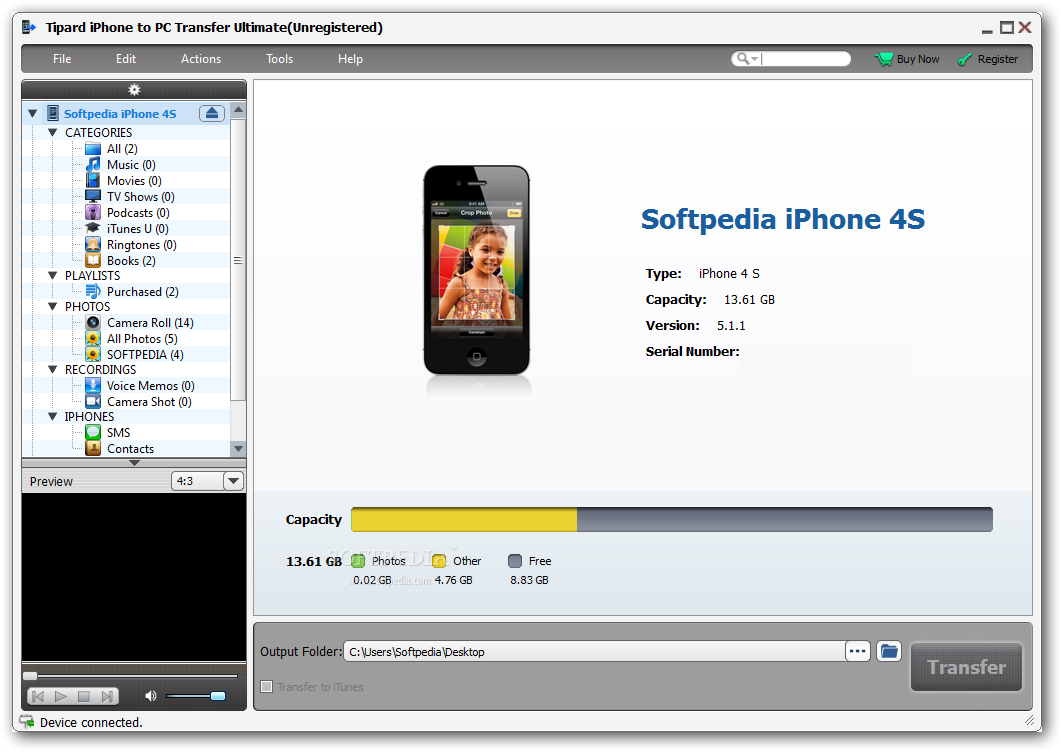Click the Buy Now link

point(918,59)
